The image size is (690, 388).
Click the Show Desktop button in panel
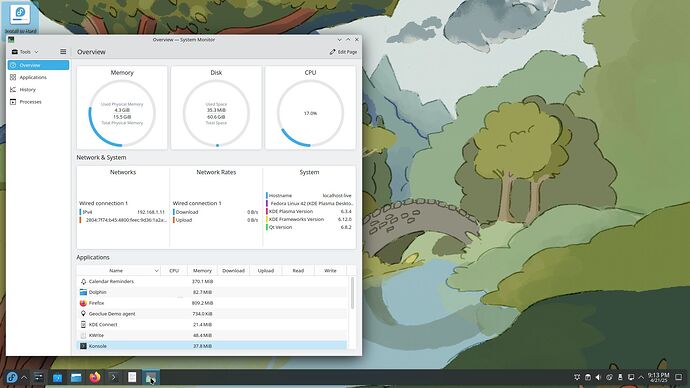pyautogui.click(x=679, y=377)
